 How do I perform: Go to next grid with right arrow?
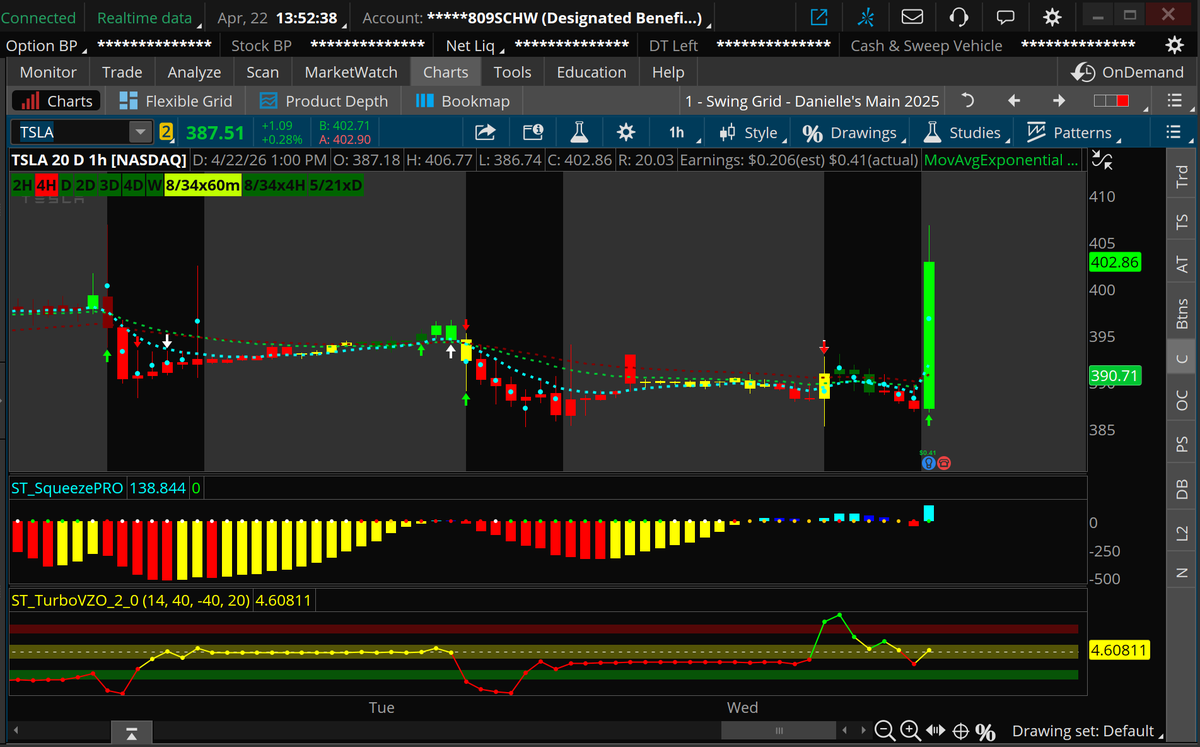coord(1059,101)
